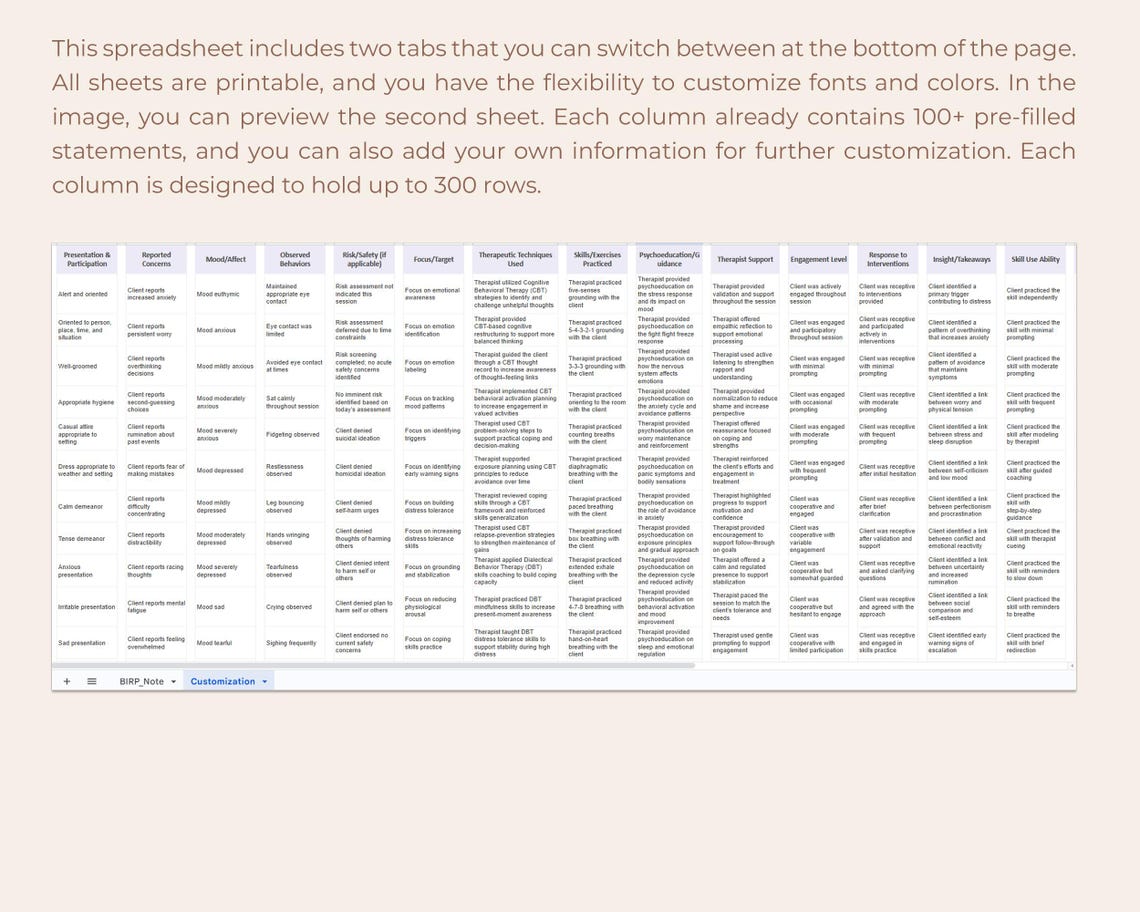Select the "Risk/Safety (if applicable)" header
Image resolution: width=1140 pixels, height=912 pixels.
(x=364, y=260)
